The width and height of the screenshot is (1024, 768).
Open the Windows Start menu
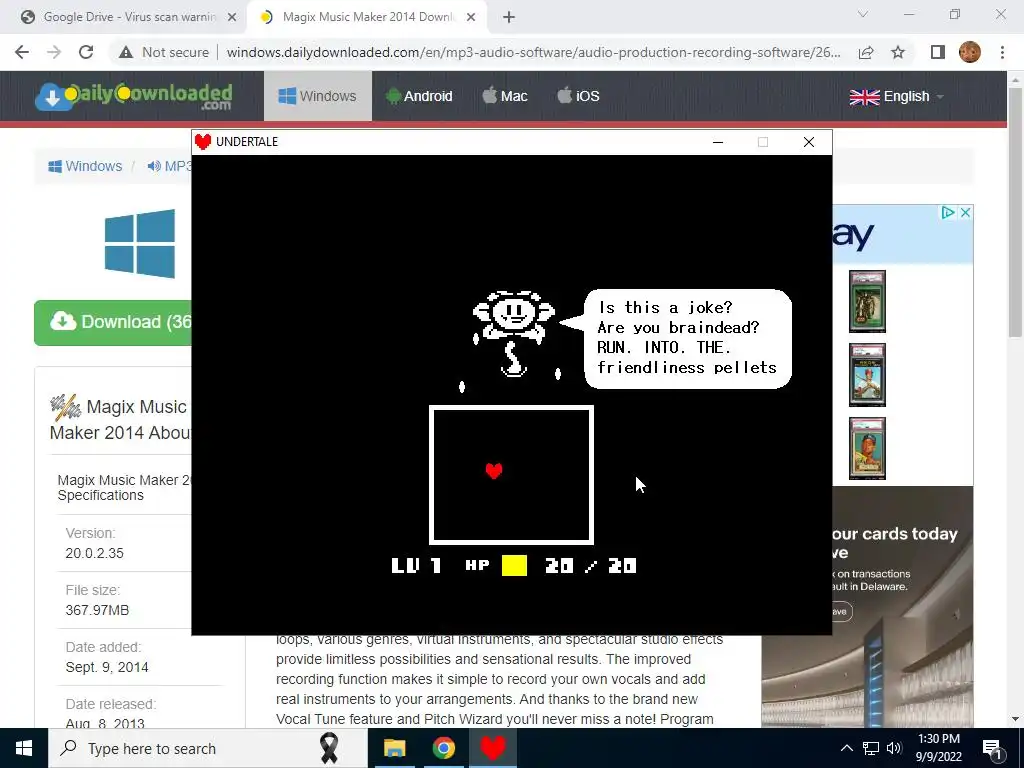[x=24, y=748]
